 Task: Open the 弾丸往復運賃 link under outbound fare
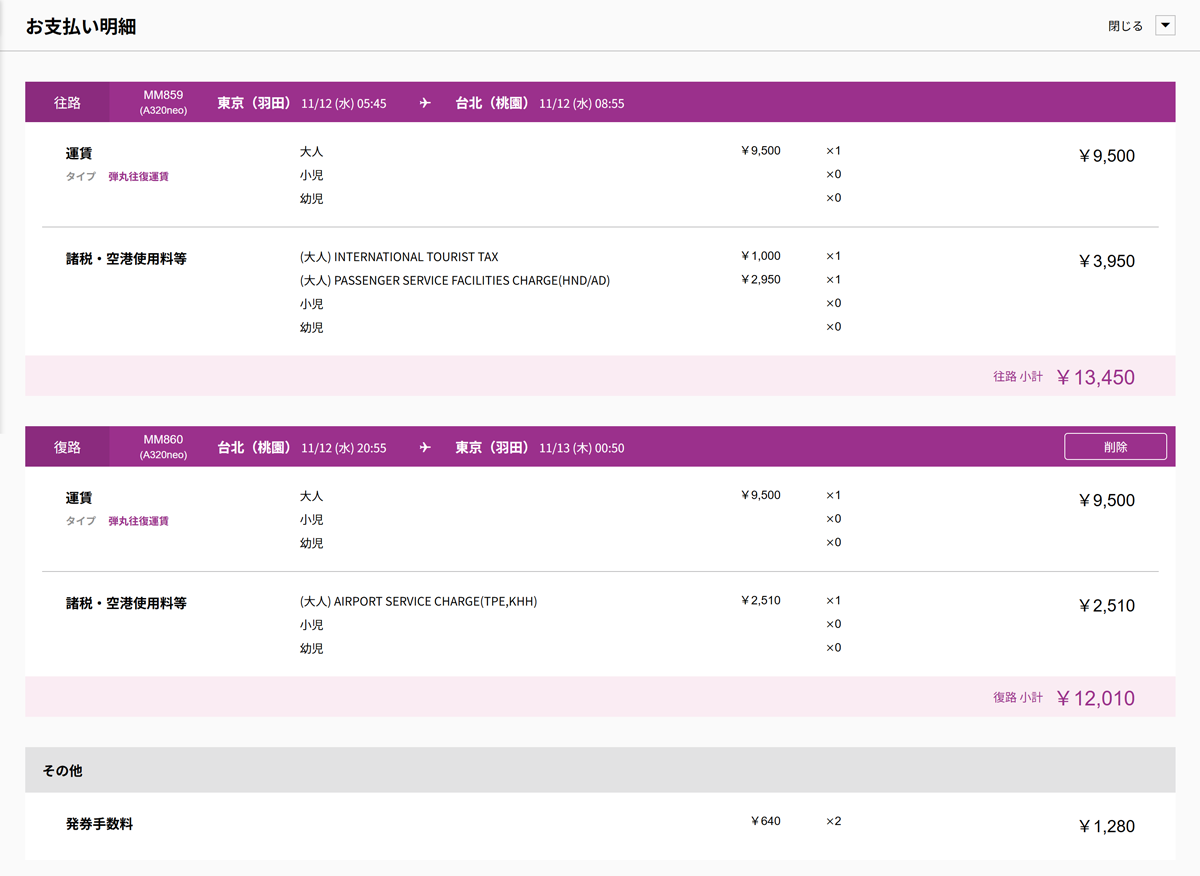pyautogui.click(x=138, y=177)
